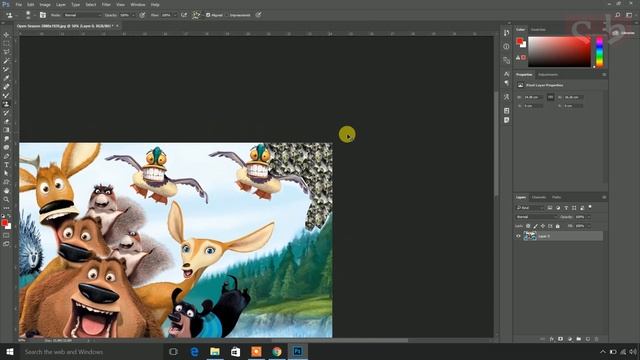Open the collapsed Character panel icon
The width and height of the screenshot is (640, 360).
tap(507, 74)
